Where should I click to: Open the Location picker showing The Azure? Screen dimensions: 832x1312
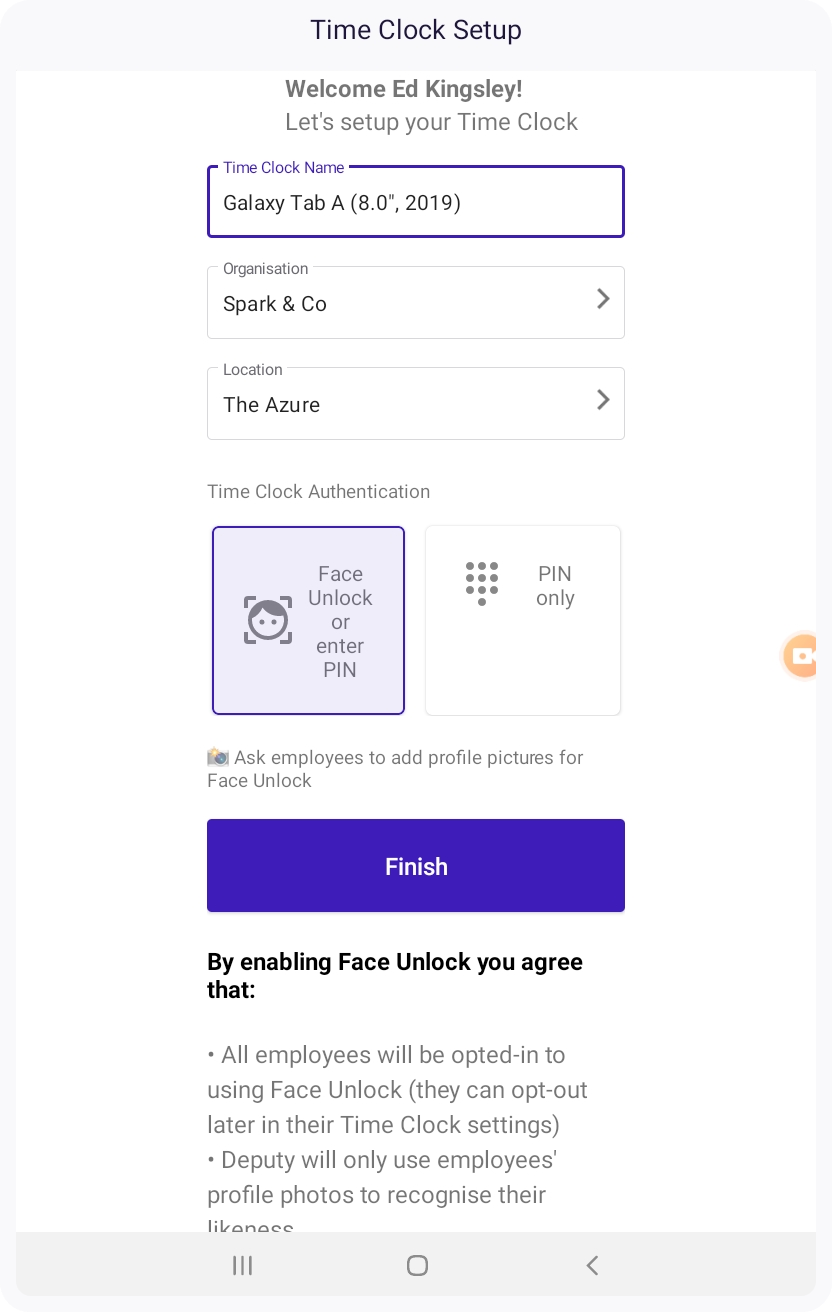pyautogui.click(x=416, y=404)
